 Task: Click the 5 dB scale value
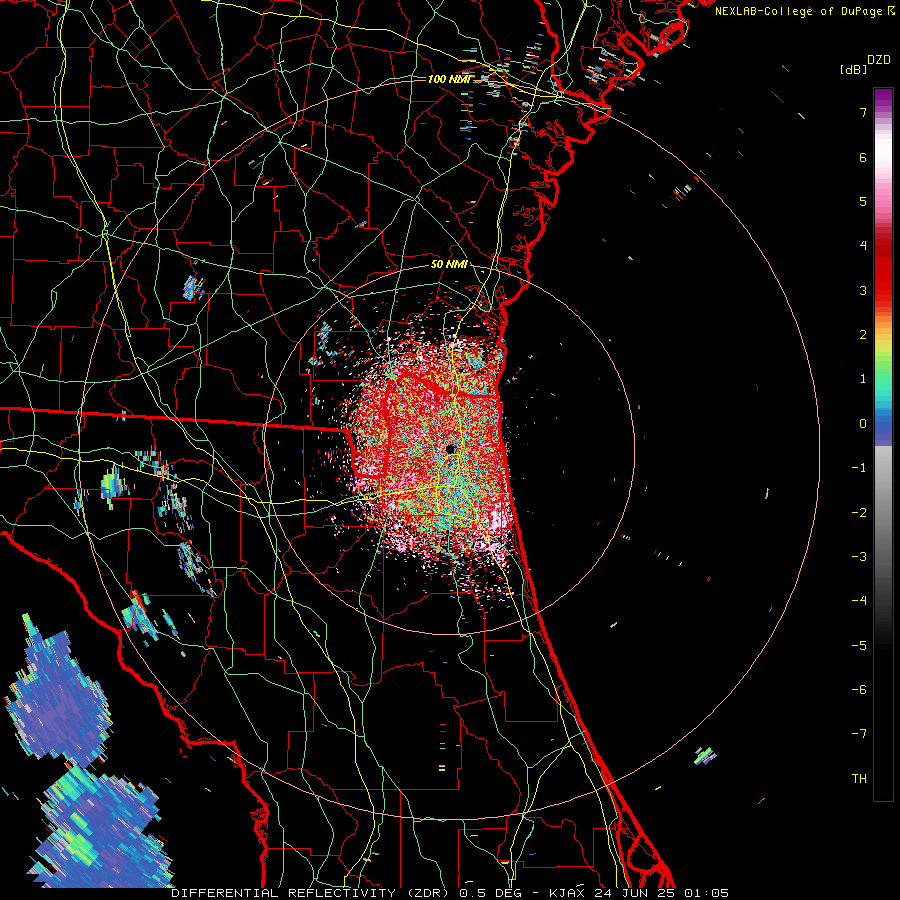point(863,201)
